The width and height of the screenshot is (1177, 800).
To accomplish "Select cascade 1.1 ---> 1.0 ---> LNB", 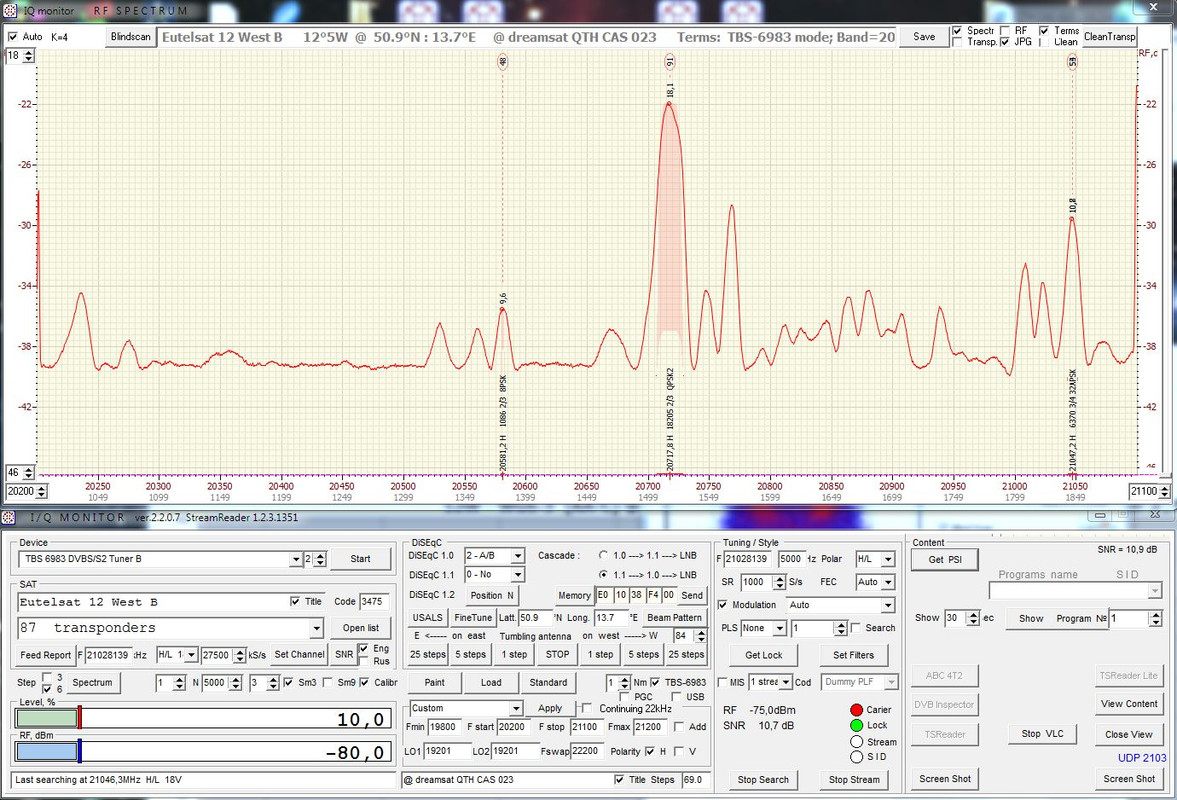I will pyautogui.click(x=604, y=574).
